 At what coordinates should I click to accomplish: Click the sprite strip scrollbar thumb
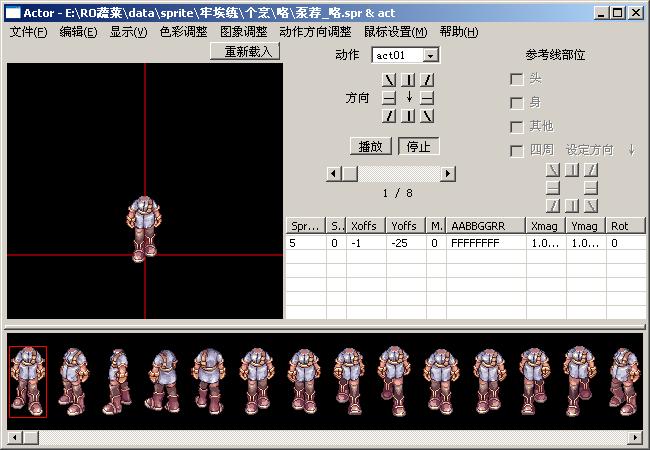pyautogui.click(x=30, y=437)
